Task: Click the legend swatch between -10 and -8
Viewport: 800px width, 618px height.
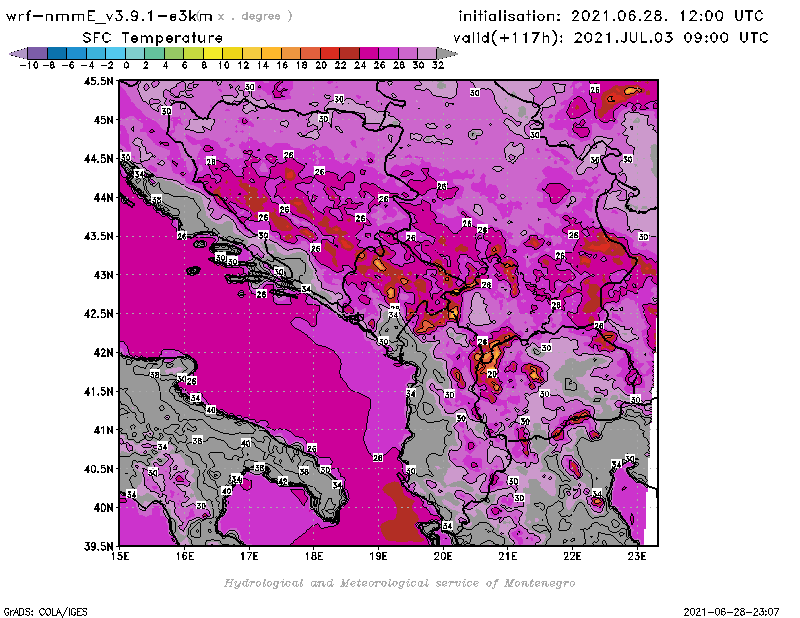Action: (37, 54)
